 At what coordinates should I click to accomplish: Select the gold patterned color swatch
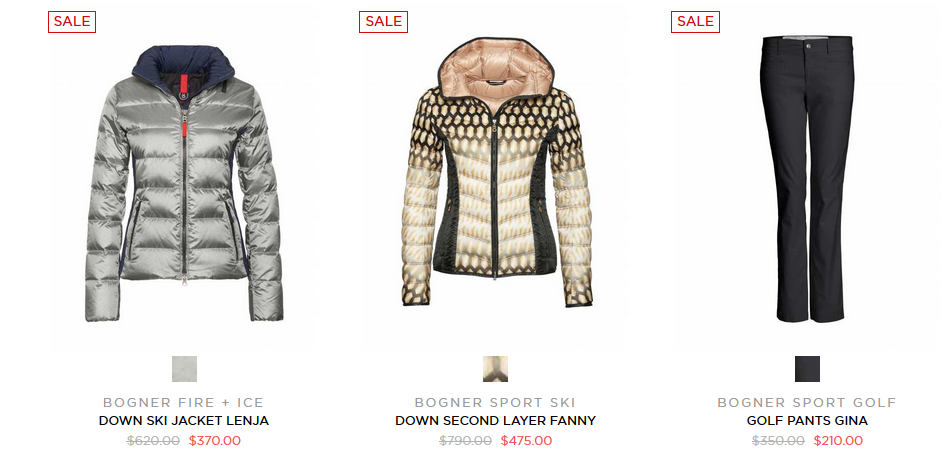[496, 369]
